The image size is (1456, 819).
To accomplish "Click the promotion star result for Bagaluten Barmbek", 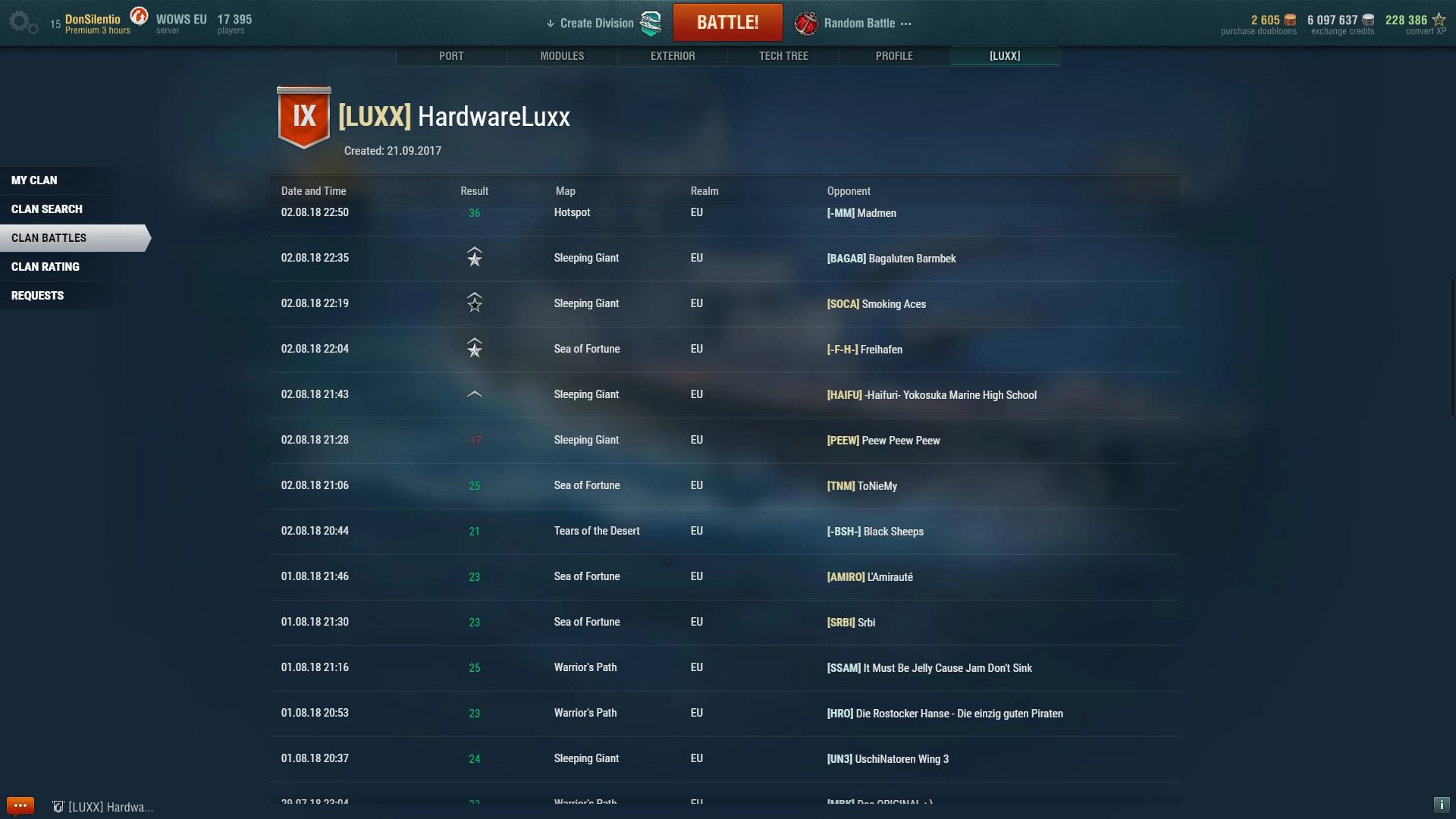I will [475, 258].
